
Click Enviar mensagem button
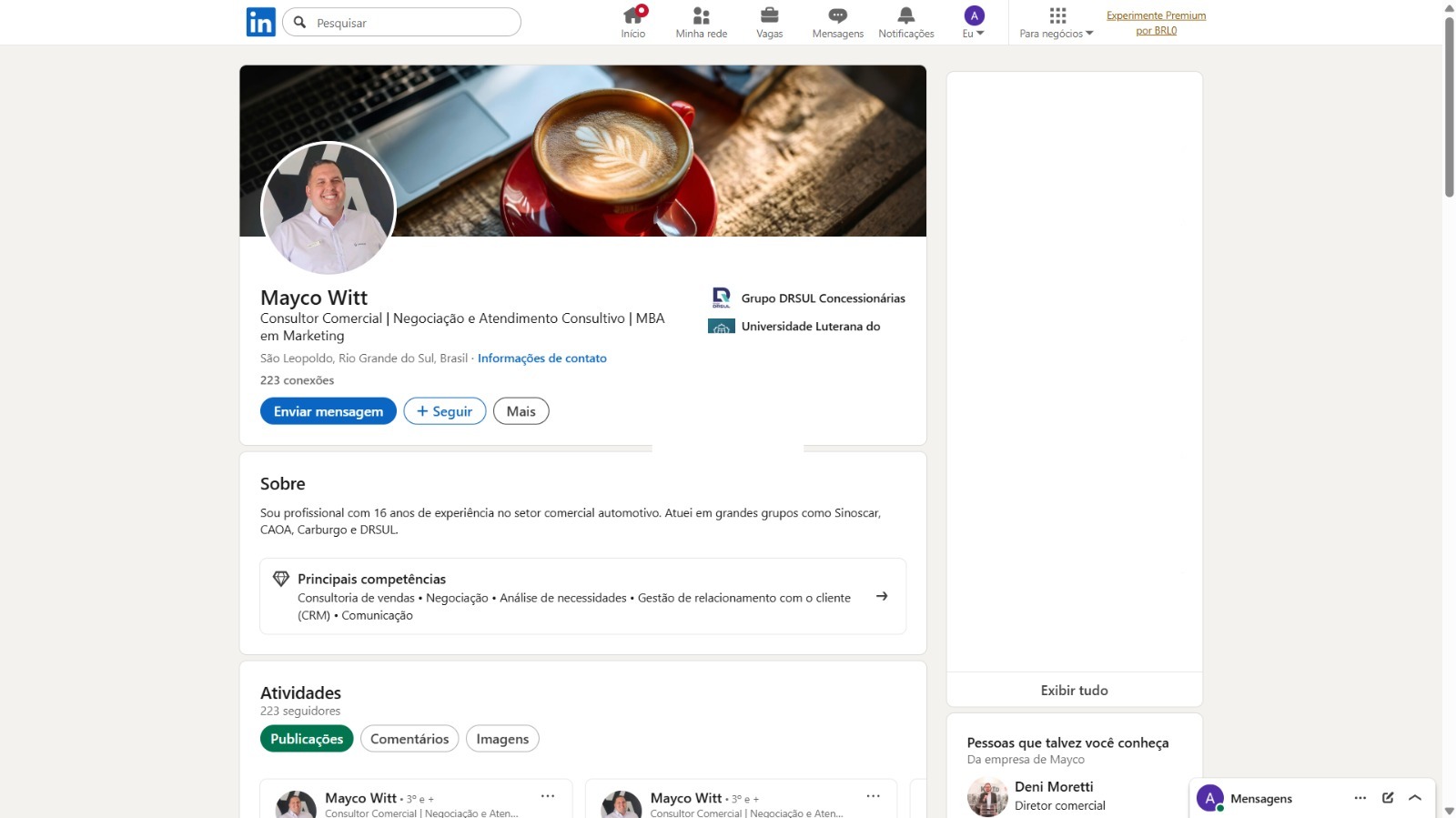point(329,411)
